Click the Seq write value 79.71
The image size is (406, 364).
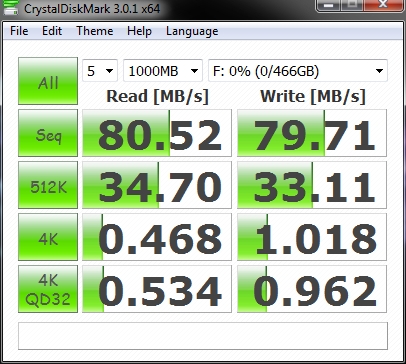[312, 133]
